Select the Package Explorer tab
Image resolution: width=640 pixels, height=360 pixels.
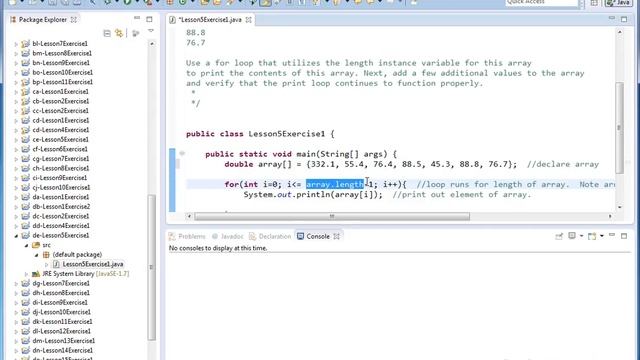[42, 20]
